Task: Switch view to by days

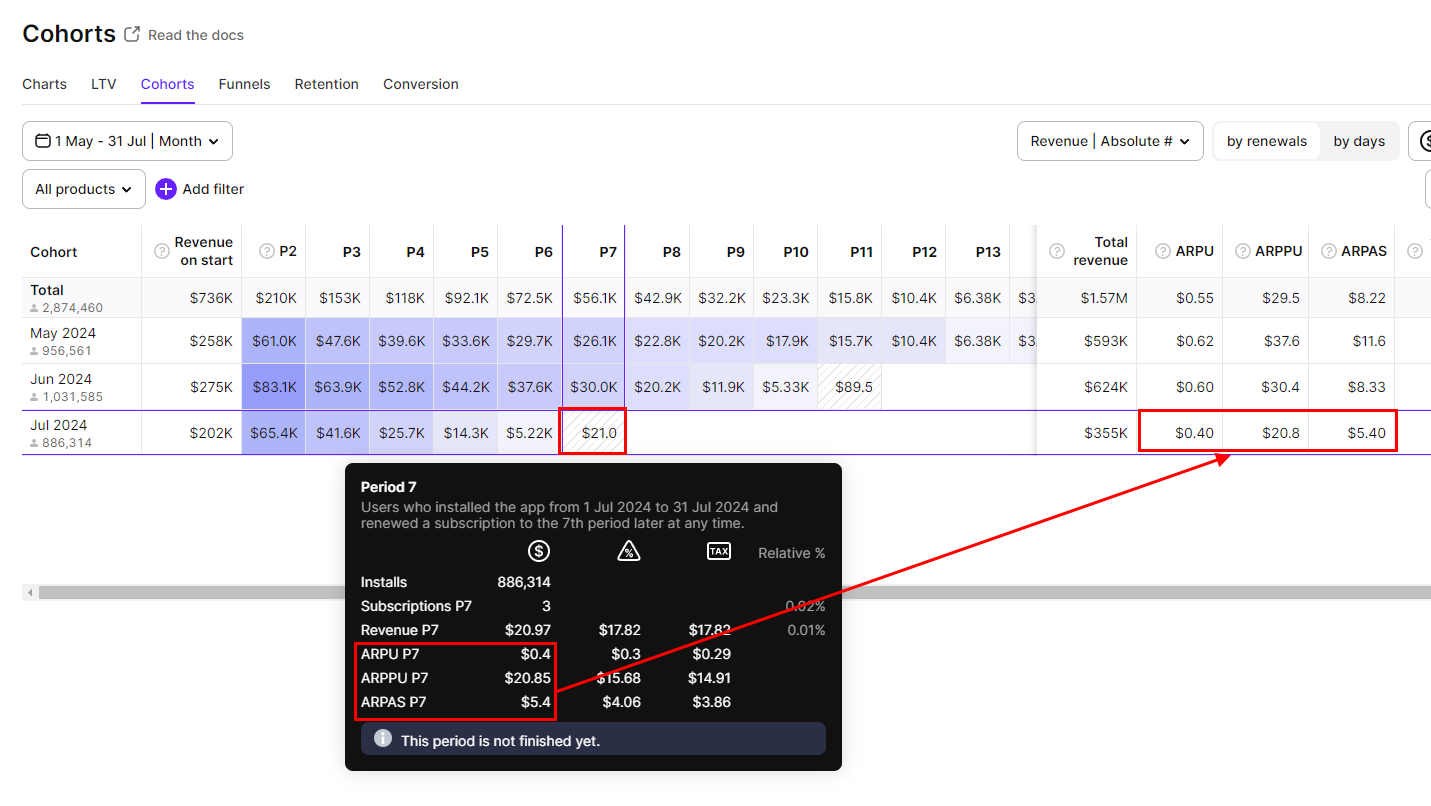Action: click(x=1359, y=141)
